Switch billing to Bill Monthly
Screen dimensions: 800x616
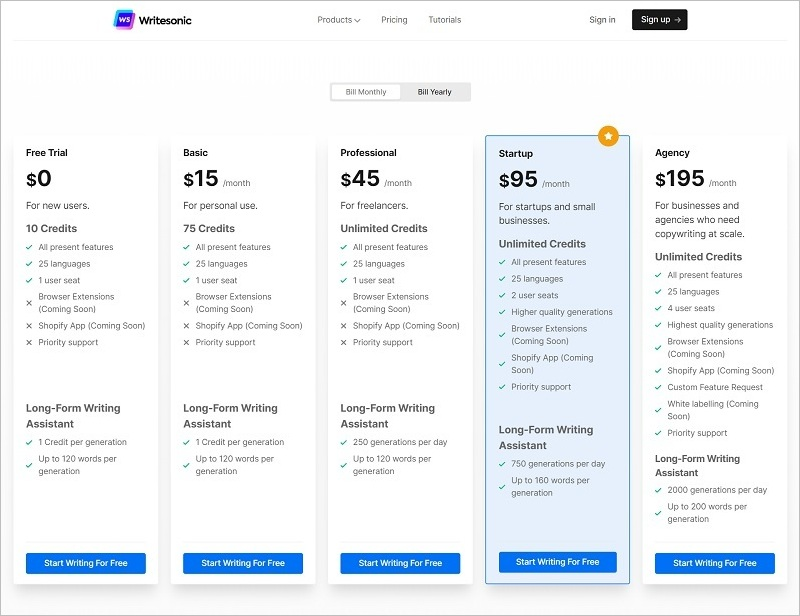366,92
